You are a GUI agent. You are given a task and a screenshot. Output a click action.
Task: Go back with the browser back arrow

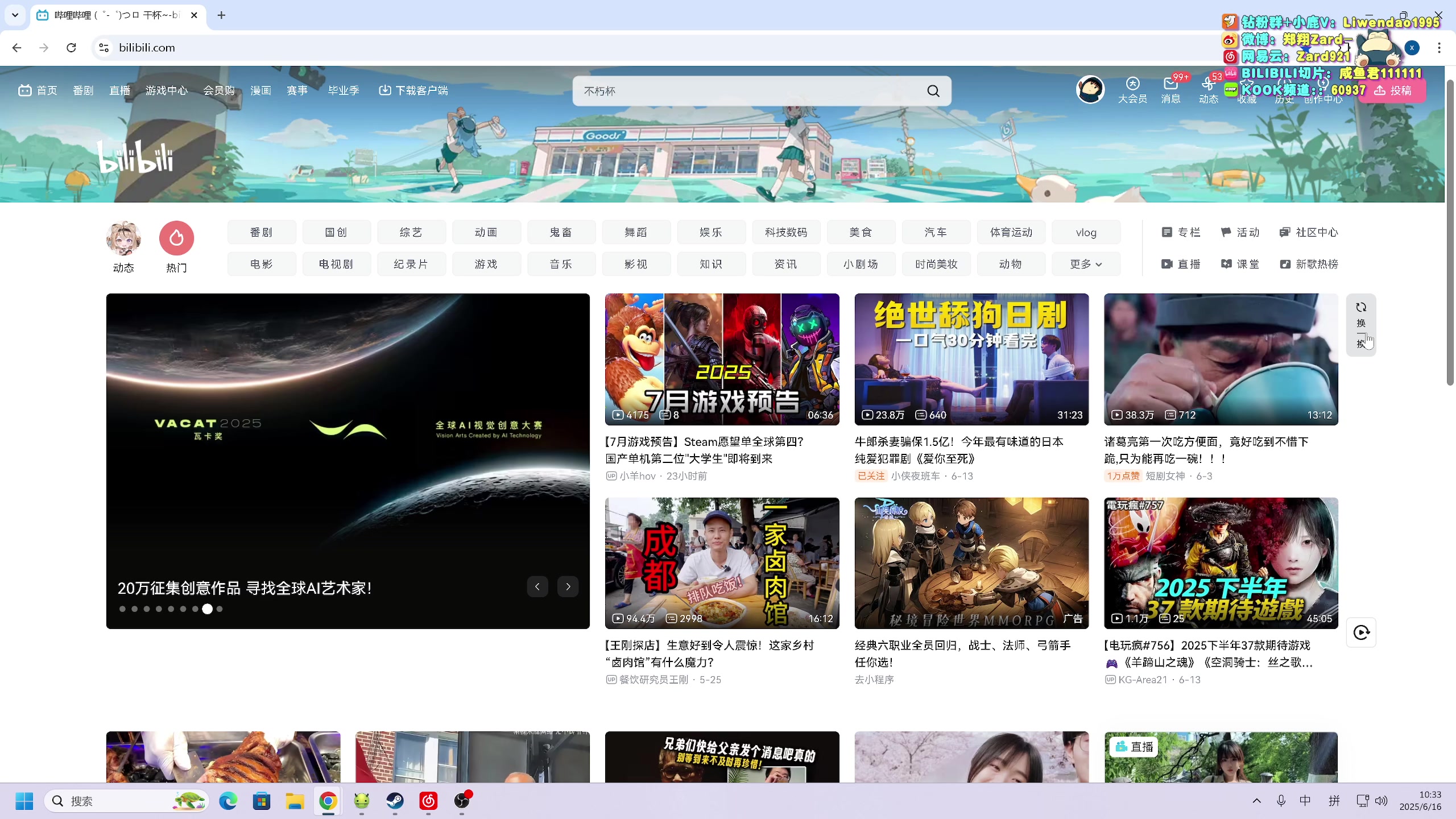[16, 48]
